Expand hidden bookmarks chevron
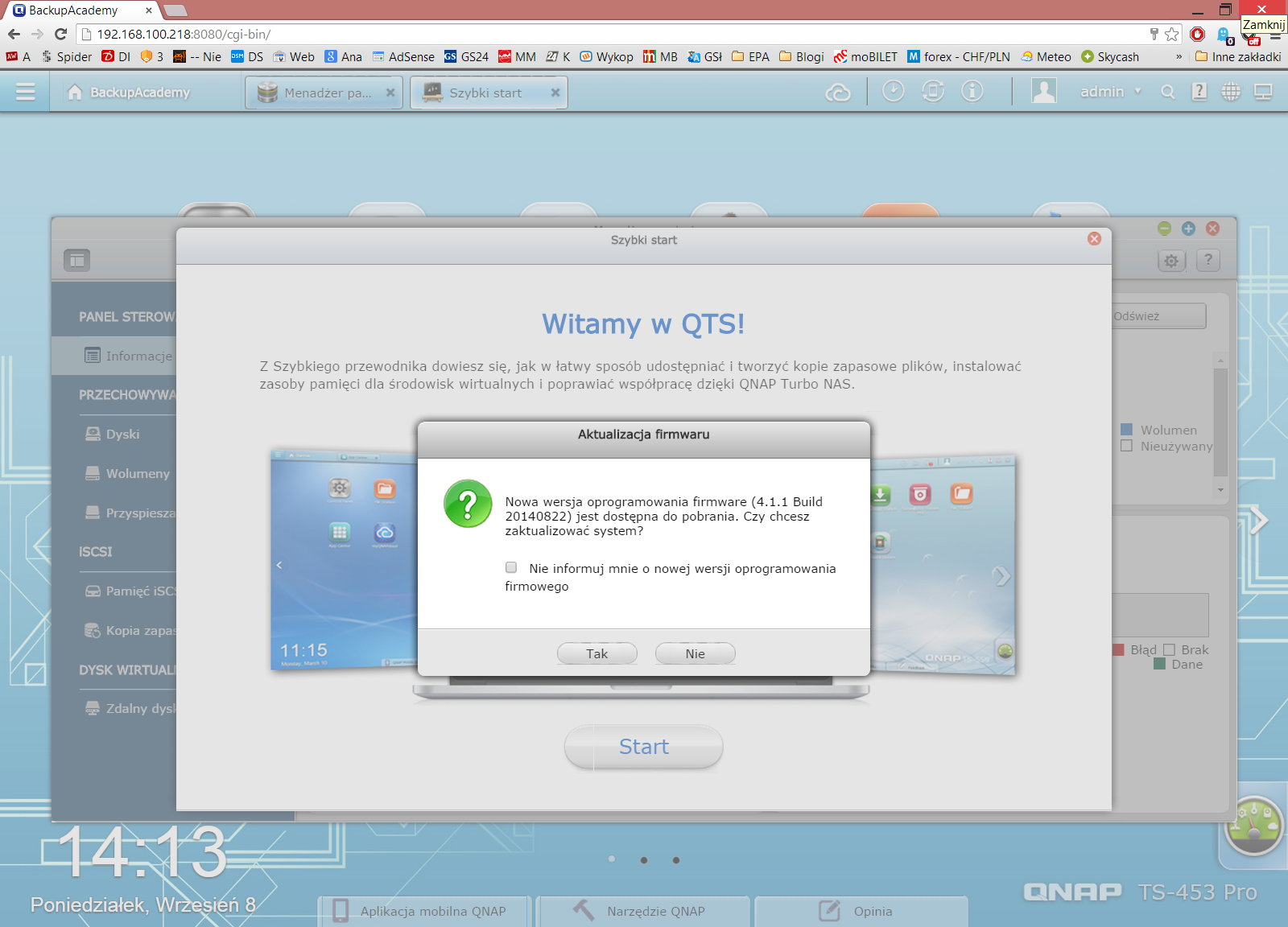 pyautogui.click(x=1179, y=56)
